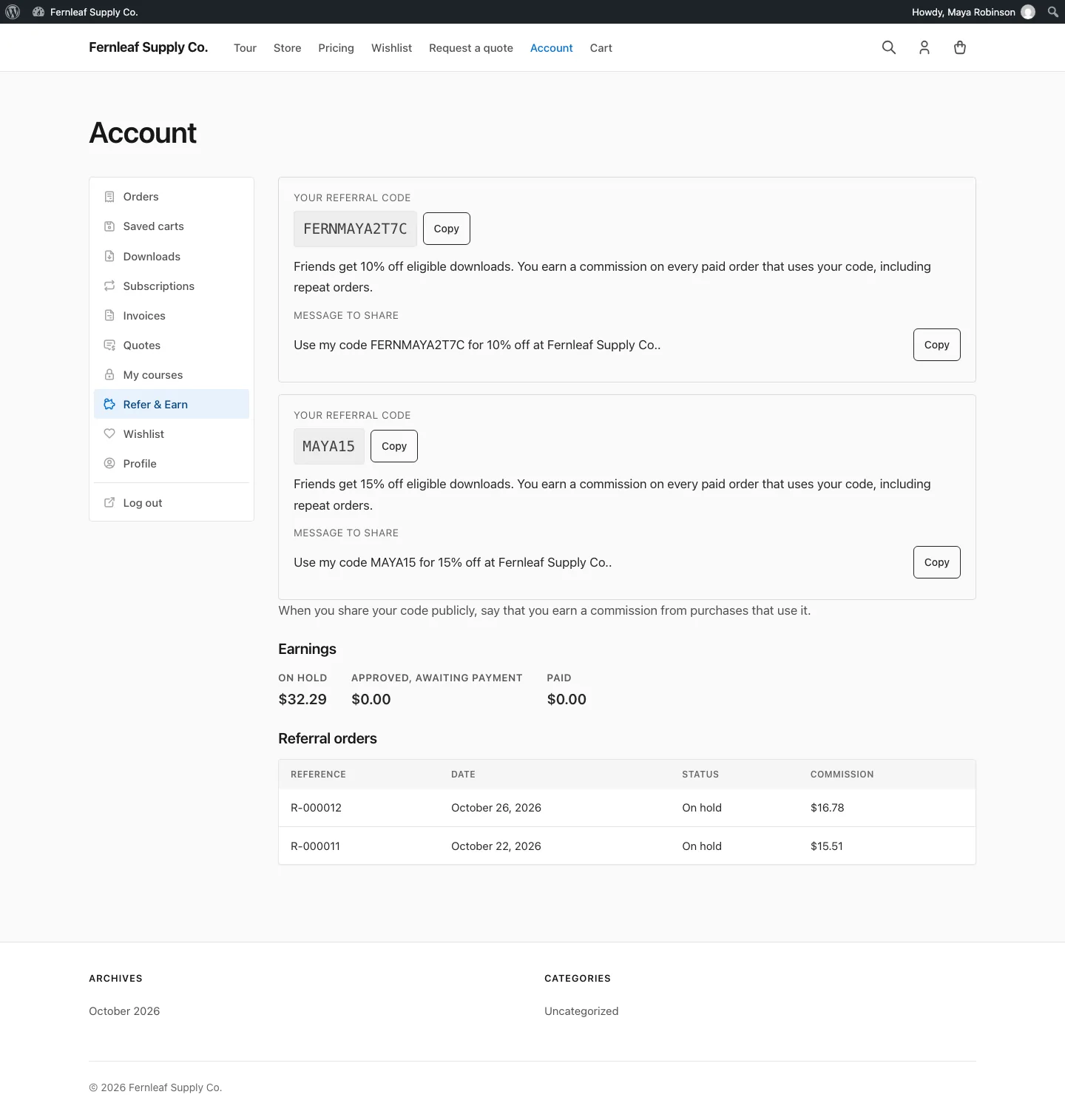This screenshot has width=1065, height=1120.
Task: Click the Refer & Earn sidebar icon
Action: tap(109, 405)
